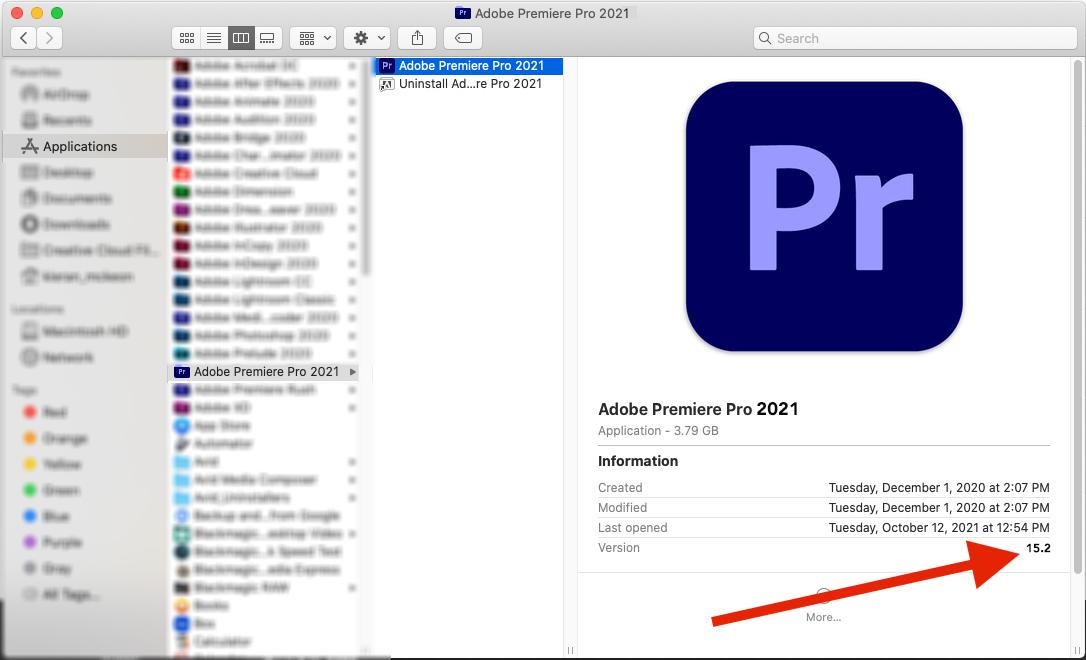The width and height of the screenshot is (1086, 660).
Task: Click the Blue tag in sidebar
Action: pos(46,517)
